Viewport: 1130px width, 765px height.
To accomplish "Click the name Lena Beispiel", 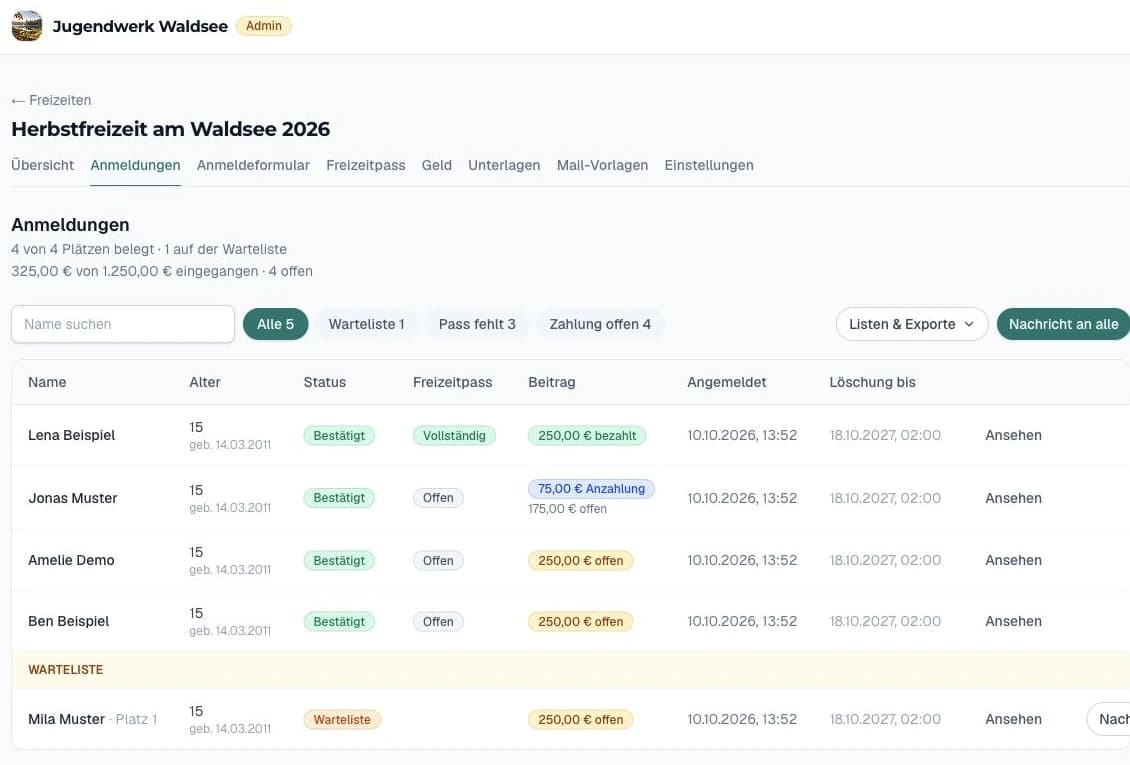I will [71, 435].
